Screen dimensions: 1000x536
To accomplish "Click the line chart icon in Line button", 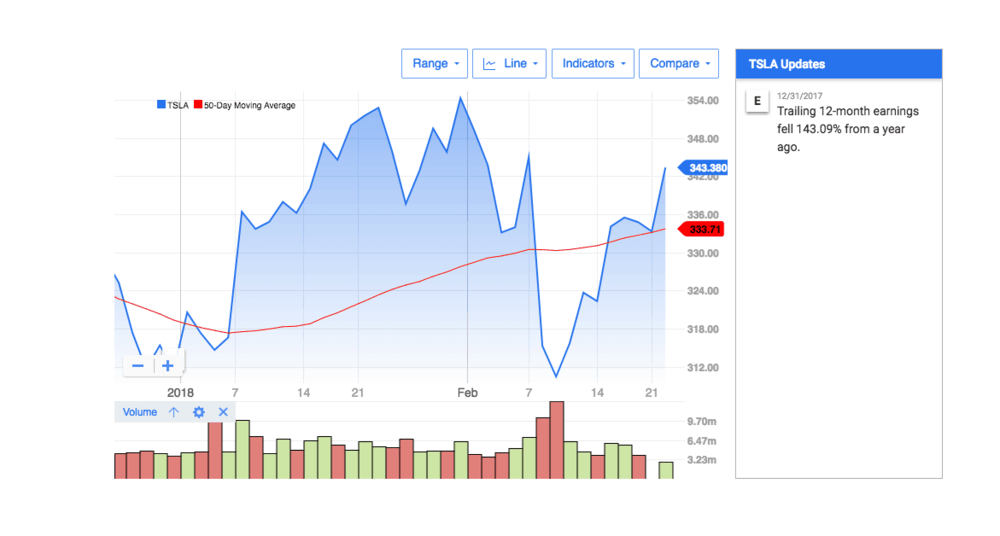I will [489, 64].
